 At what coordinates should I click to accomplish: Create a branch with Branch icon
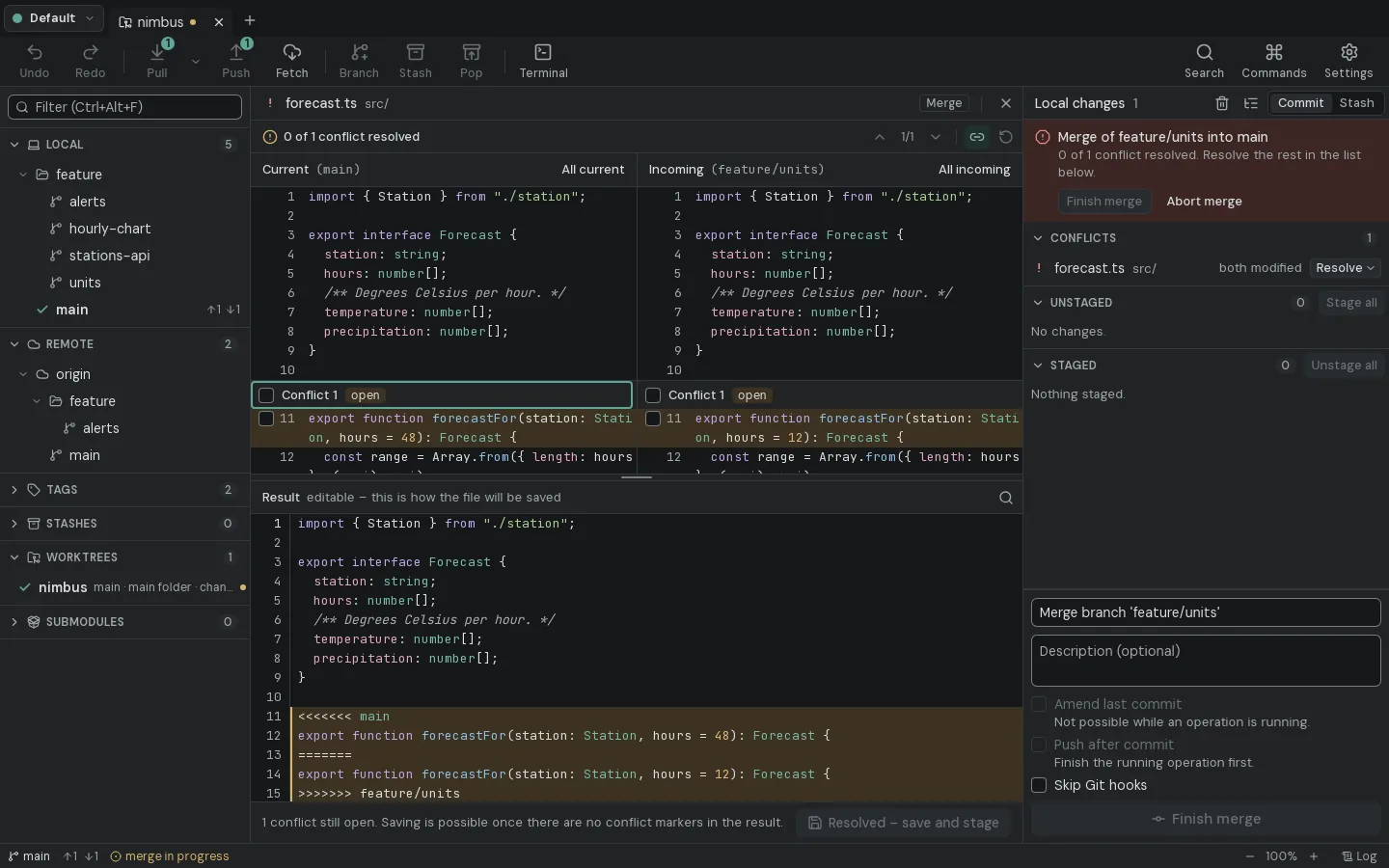coord(359,61)
